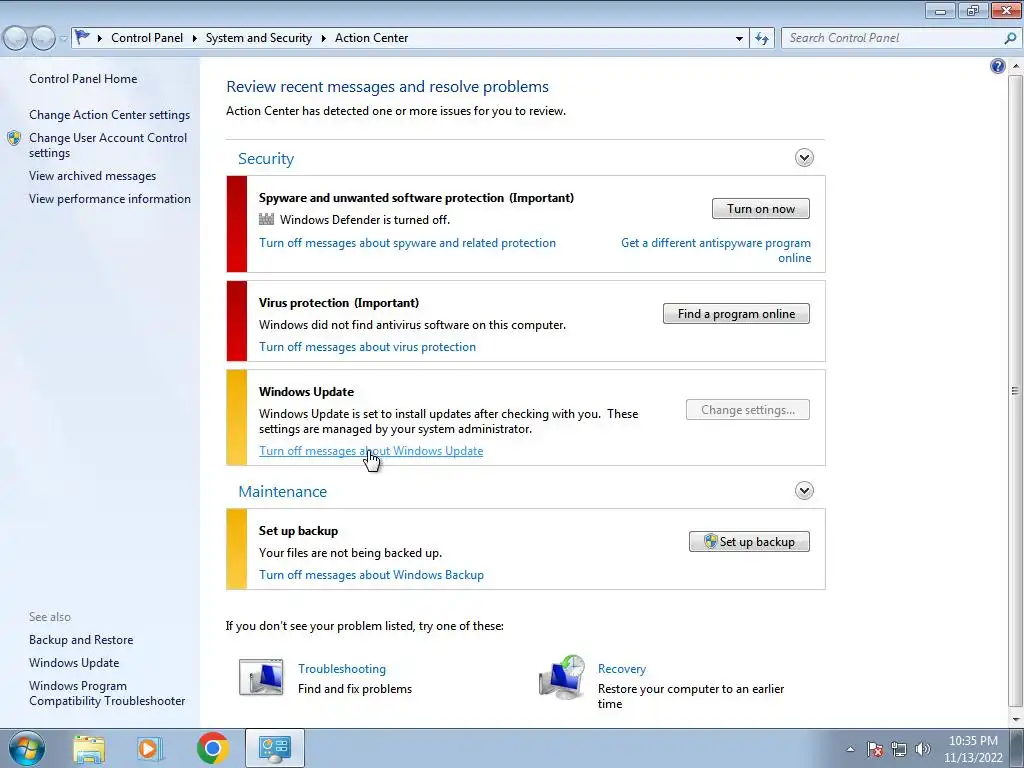Collapse the Maintenance section chevron

pos(804,490)
